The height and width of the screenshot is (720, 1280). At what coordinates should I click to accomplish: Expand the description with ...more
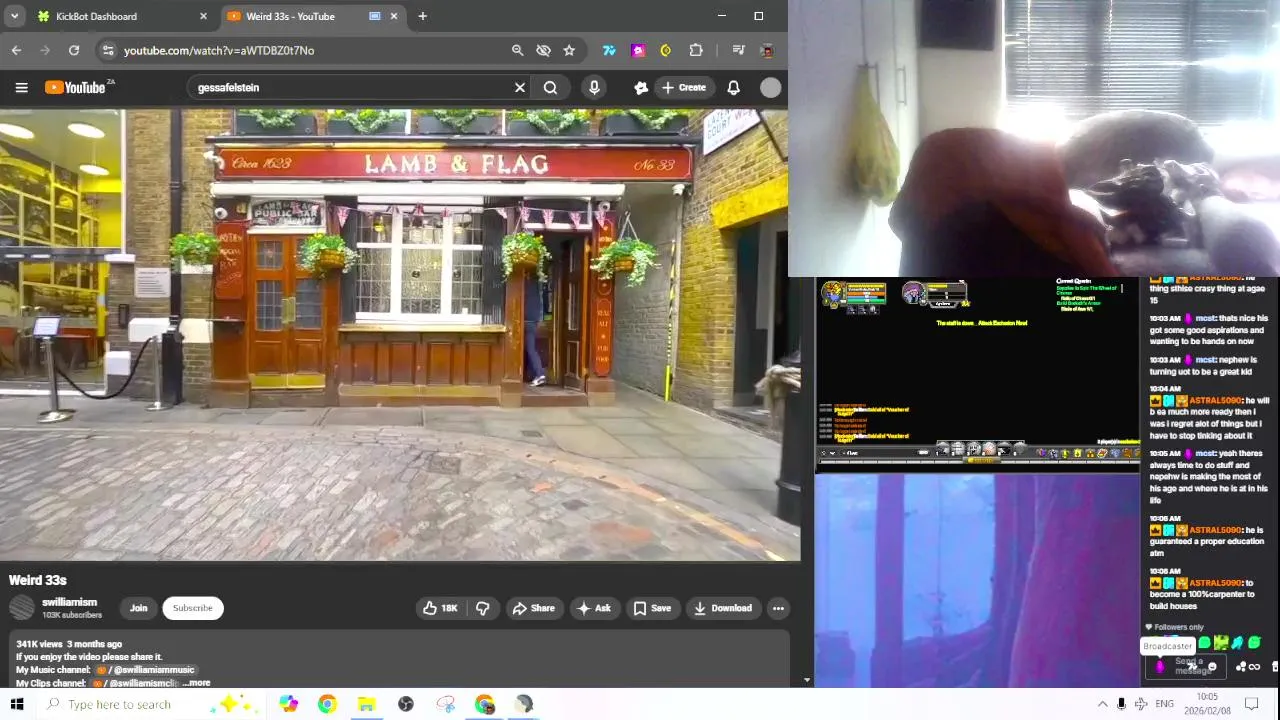click(x=196, y=683)
